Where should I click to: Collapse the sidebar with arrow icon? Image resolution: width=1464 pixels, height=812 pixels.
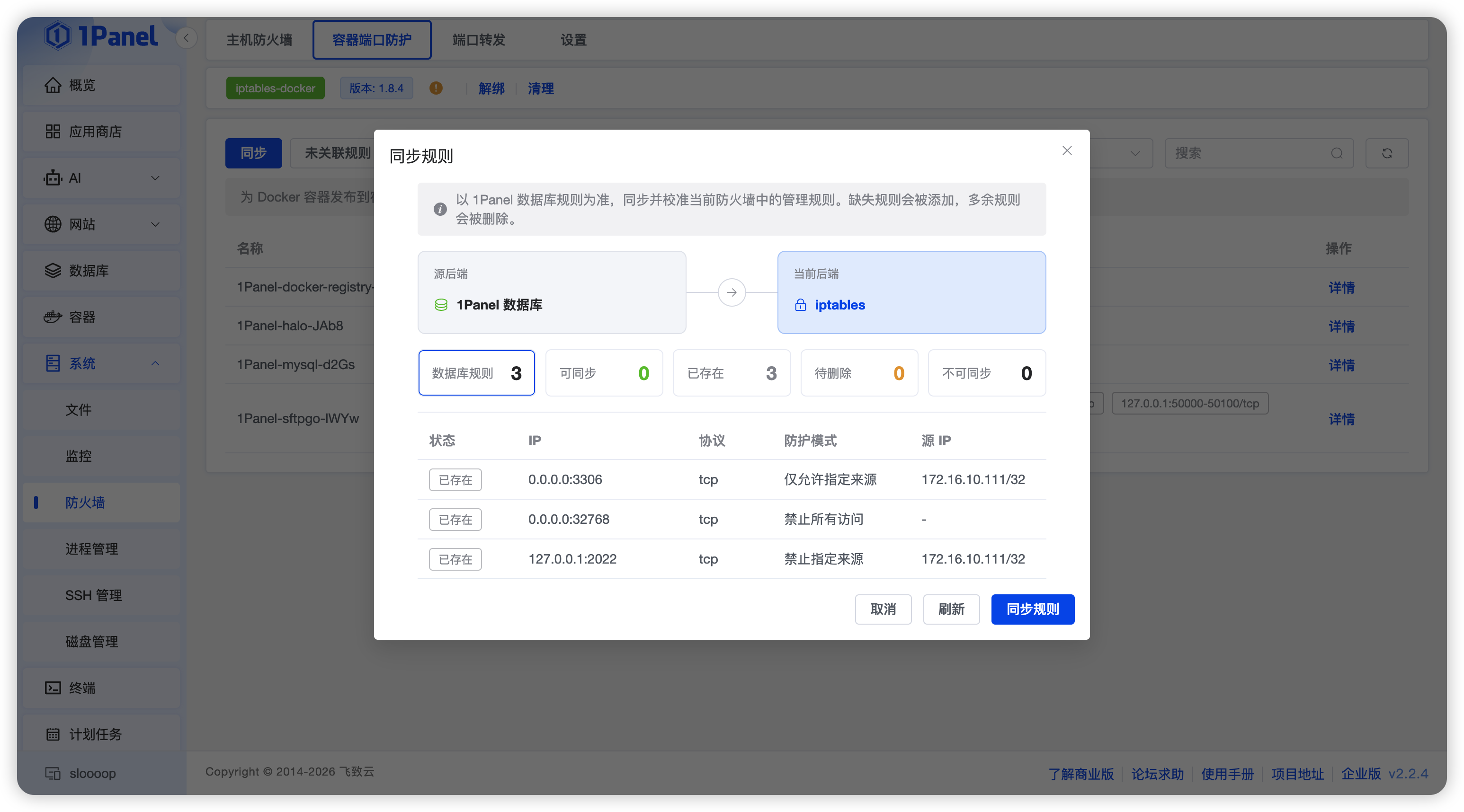pos(186,38)
